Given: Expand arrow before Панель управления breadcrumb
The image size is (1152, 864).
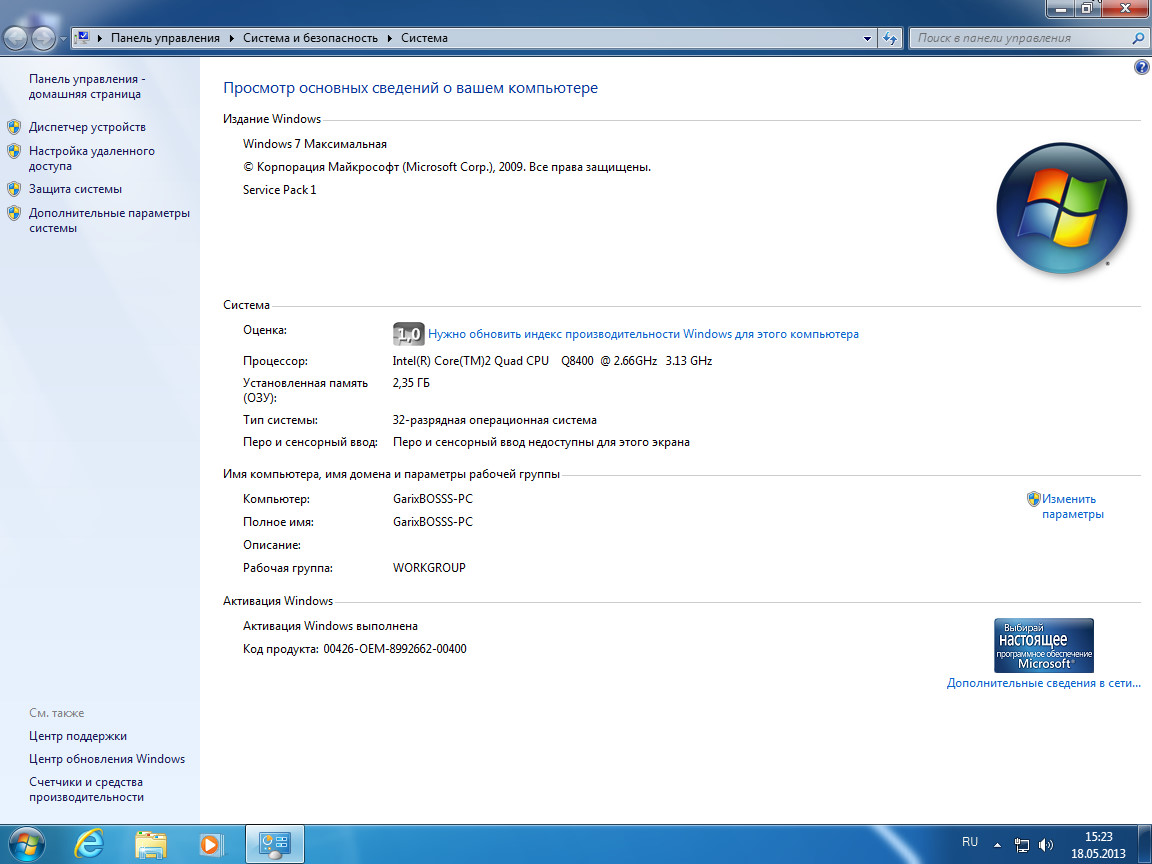Looking at the screenshot, I should click(x=100, y=38).
